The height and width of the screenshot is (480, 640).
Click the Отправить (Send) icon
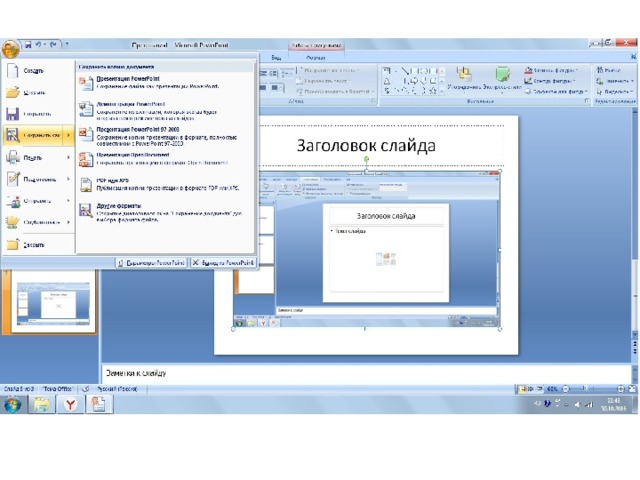13,200
